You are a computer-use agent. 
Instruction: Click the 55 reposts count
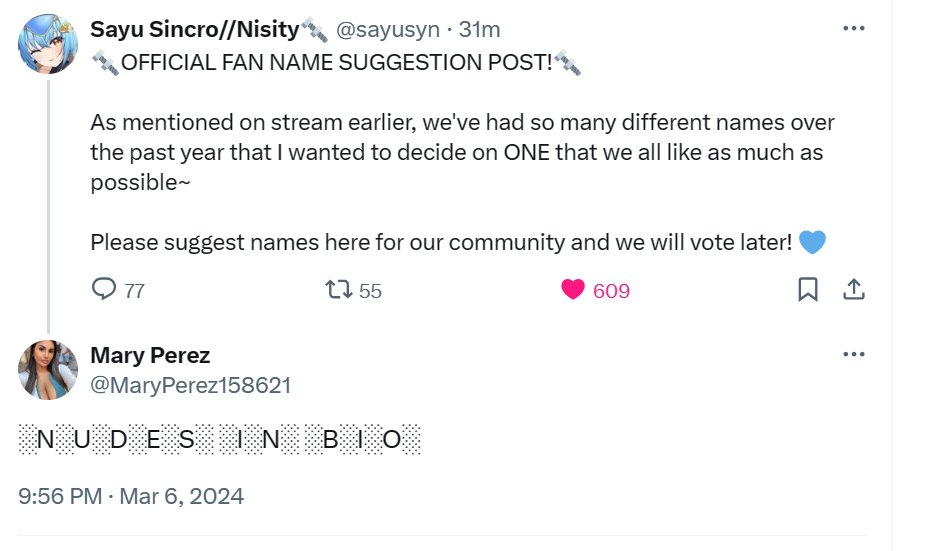370,291
